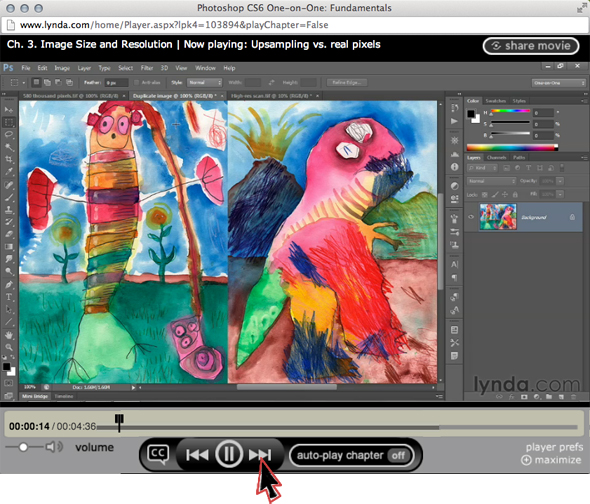Skip to the next movie

(x=260, y=455)
